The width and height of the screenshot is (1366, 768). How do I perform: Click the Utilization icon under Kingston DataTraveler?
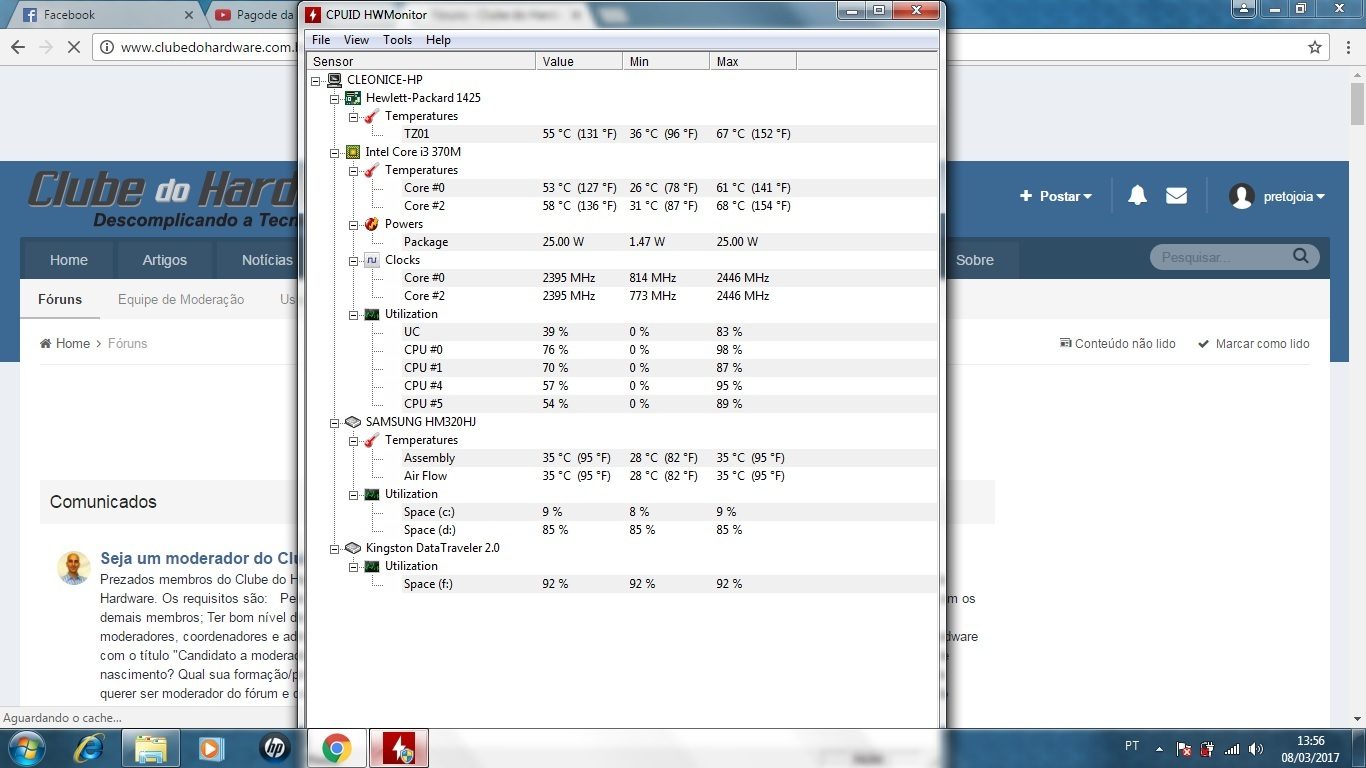(x=372, y=566)
